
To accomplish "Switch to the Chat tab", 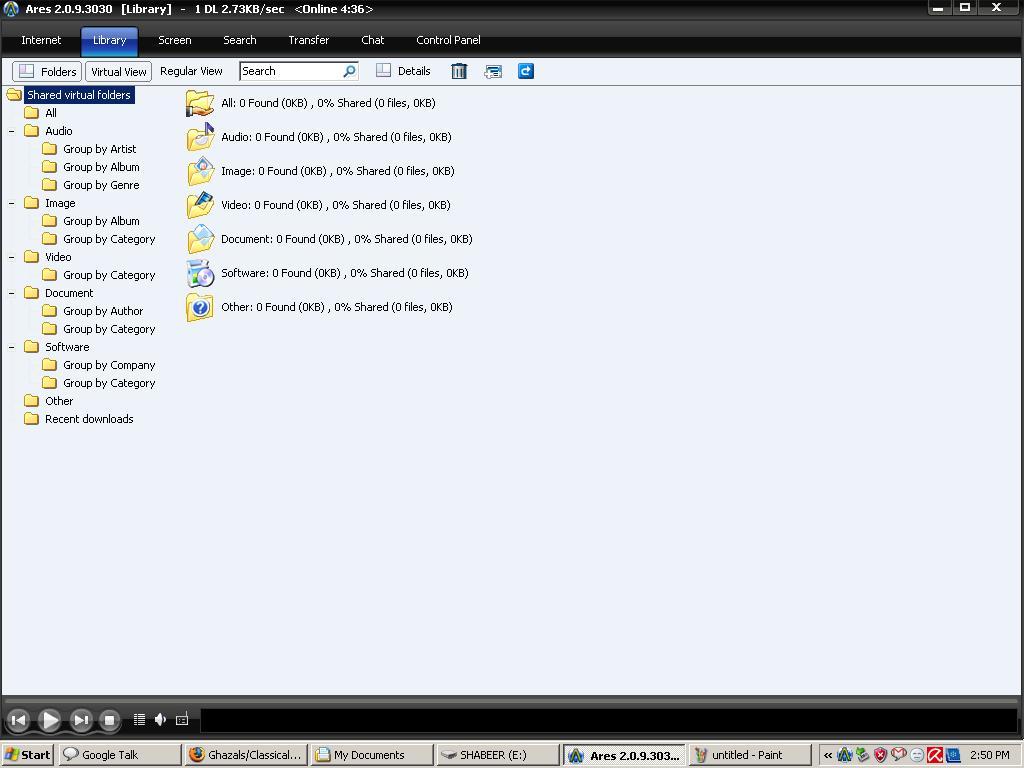I will click(372, 40).
